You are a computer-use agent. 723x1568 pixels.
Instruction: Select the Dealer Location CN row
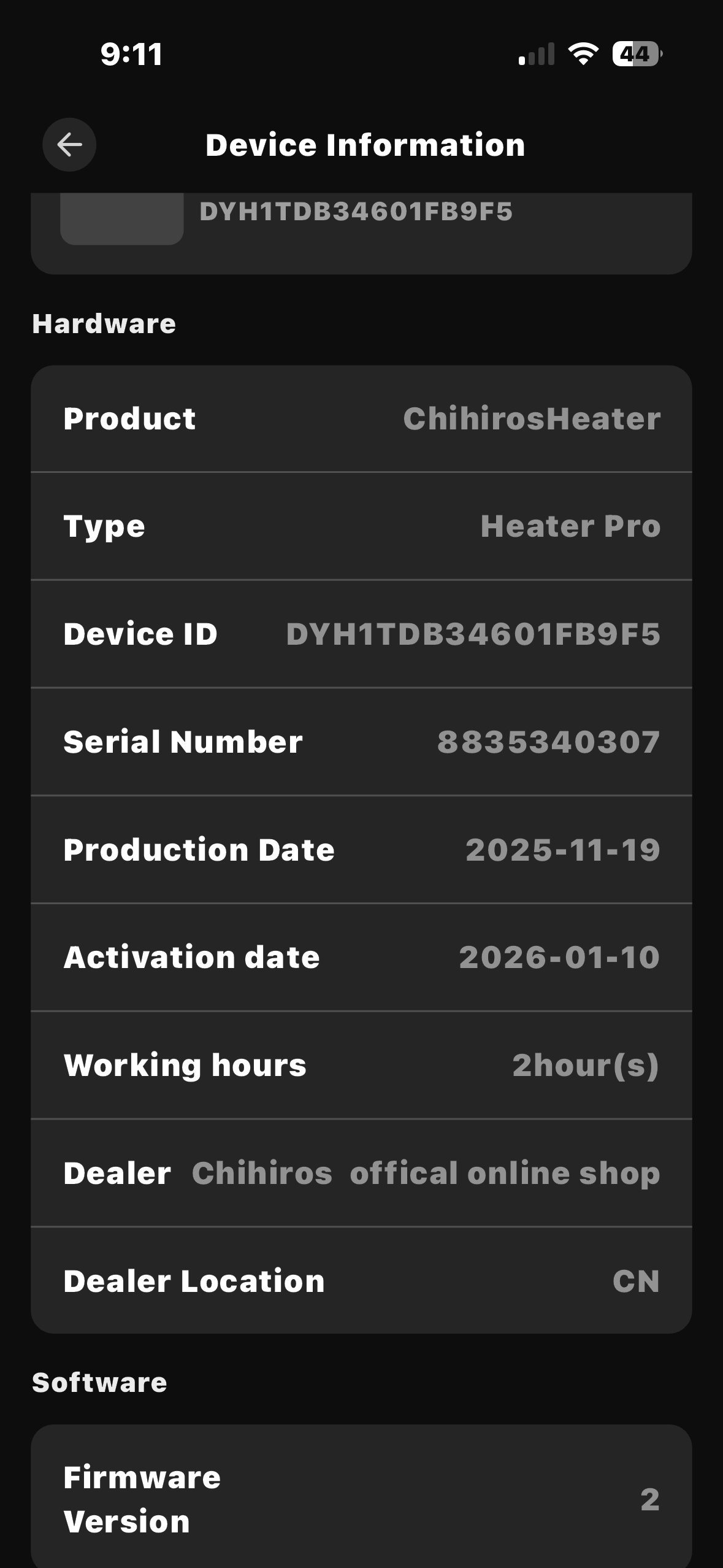click(361, 1281)
